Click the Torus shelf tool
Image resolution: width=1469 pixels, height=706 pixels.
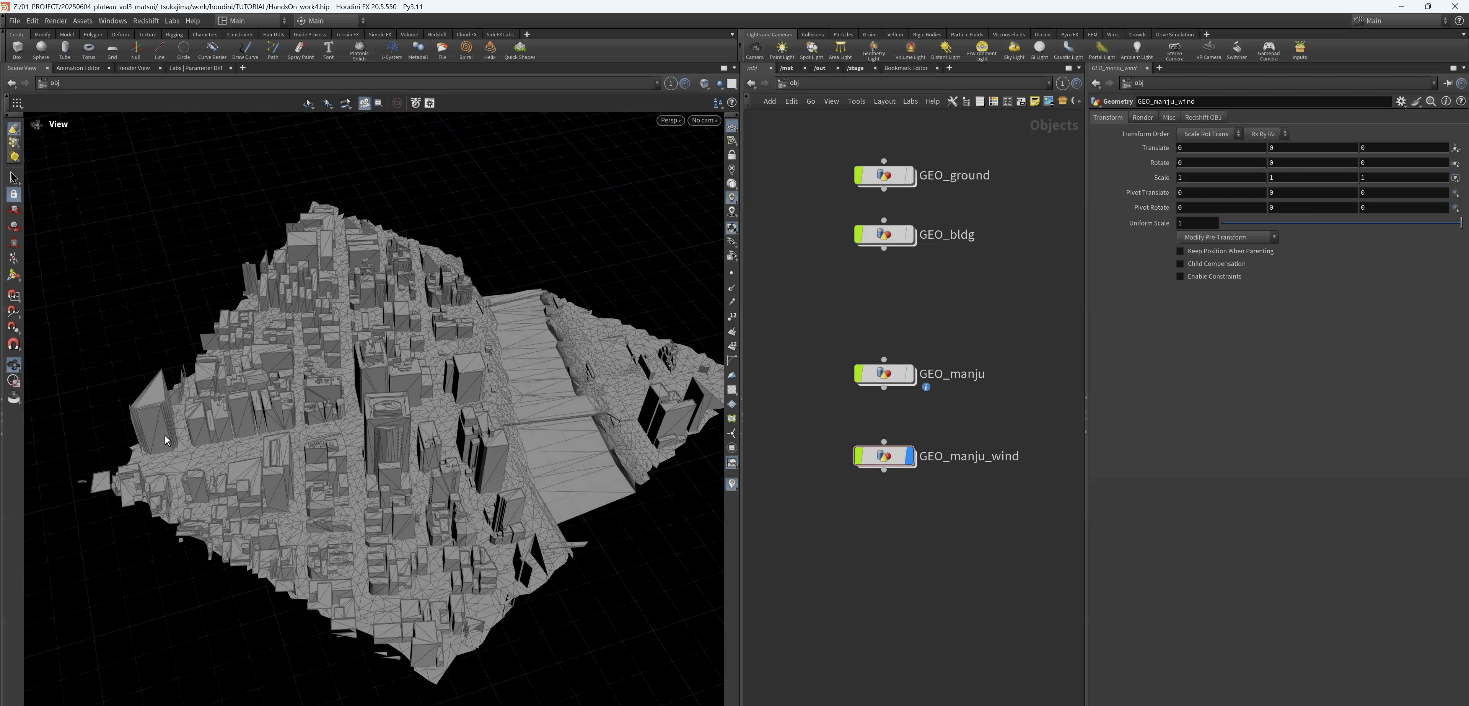pyautogui.click(x=88, y=48)
